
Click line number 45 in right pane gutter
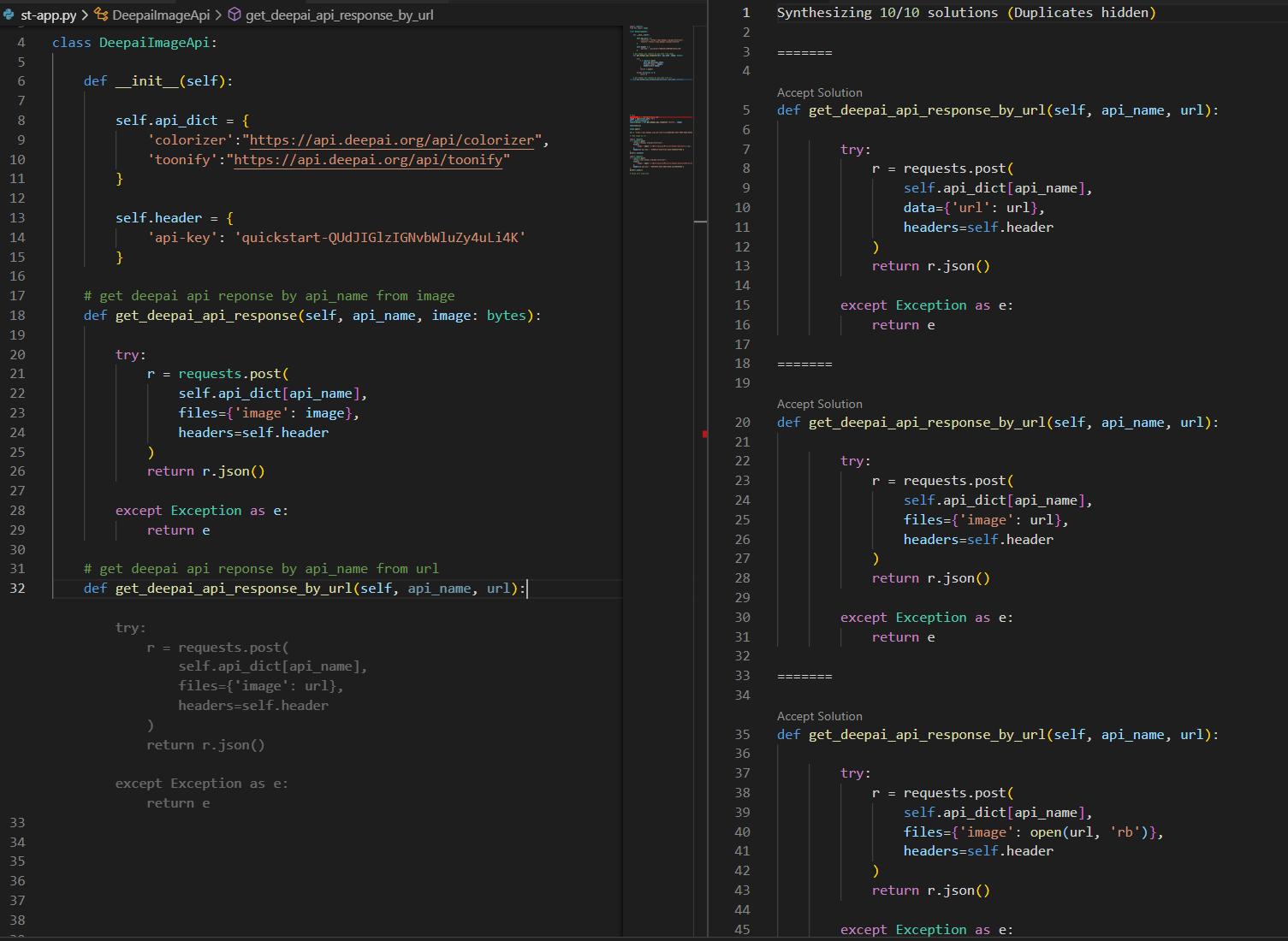742,929
